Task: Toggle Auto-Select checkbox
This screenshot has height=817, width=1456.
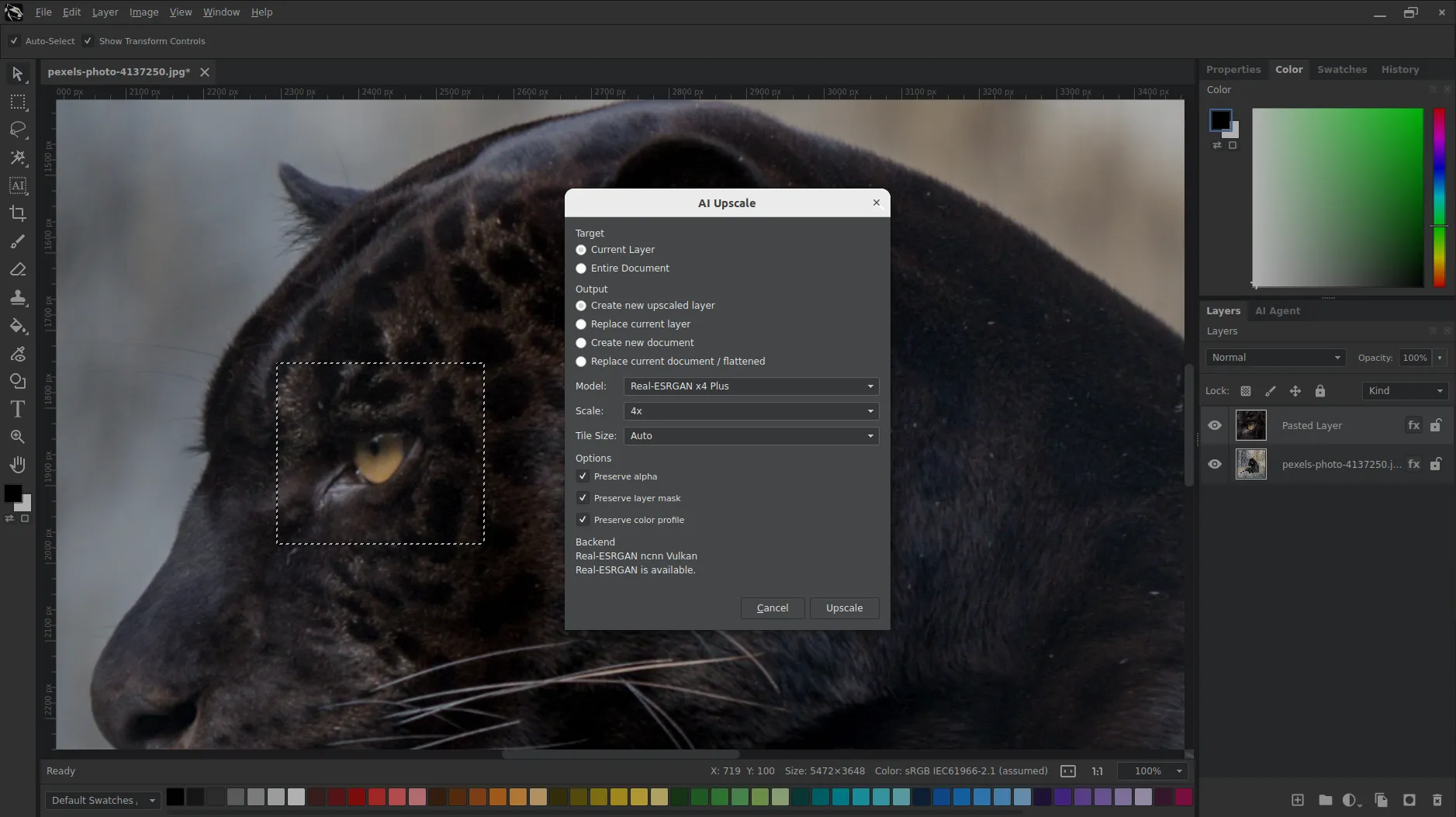Action: pyautogui.click(x=14, y=41)
